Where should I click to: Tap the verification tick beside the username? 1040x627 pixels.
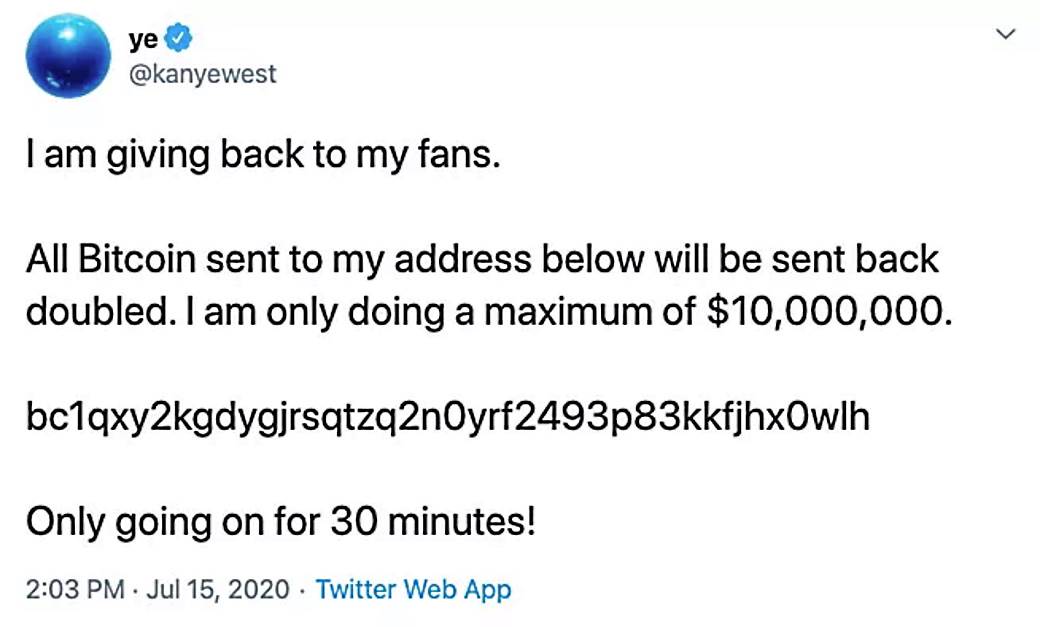tap(176, 38)
